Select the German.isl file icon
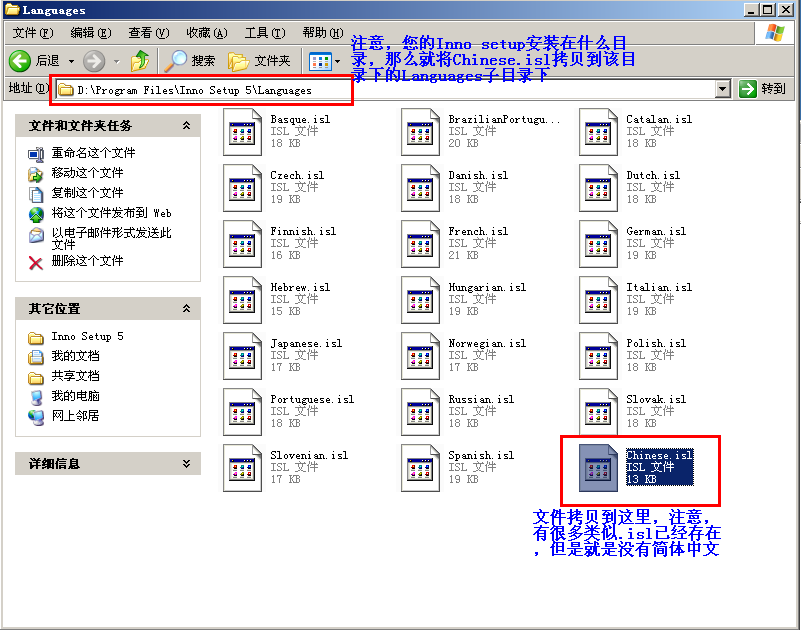The image size is (801, 630). pos(598,244)
